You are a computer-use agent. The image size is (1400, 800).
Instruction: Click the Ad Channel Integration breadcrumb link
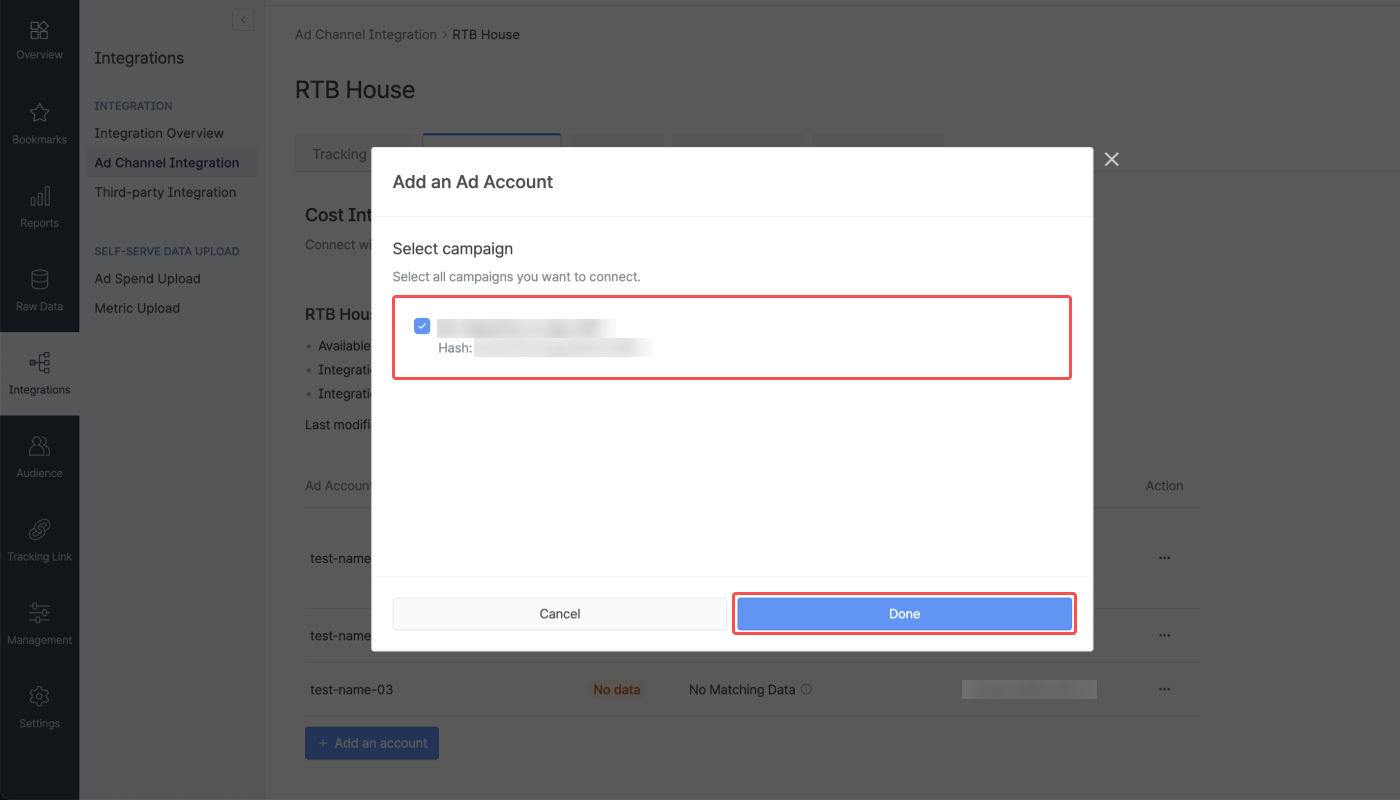(366, 34)
